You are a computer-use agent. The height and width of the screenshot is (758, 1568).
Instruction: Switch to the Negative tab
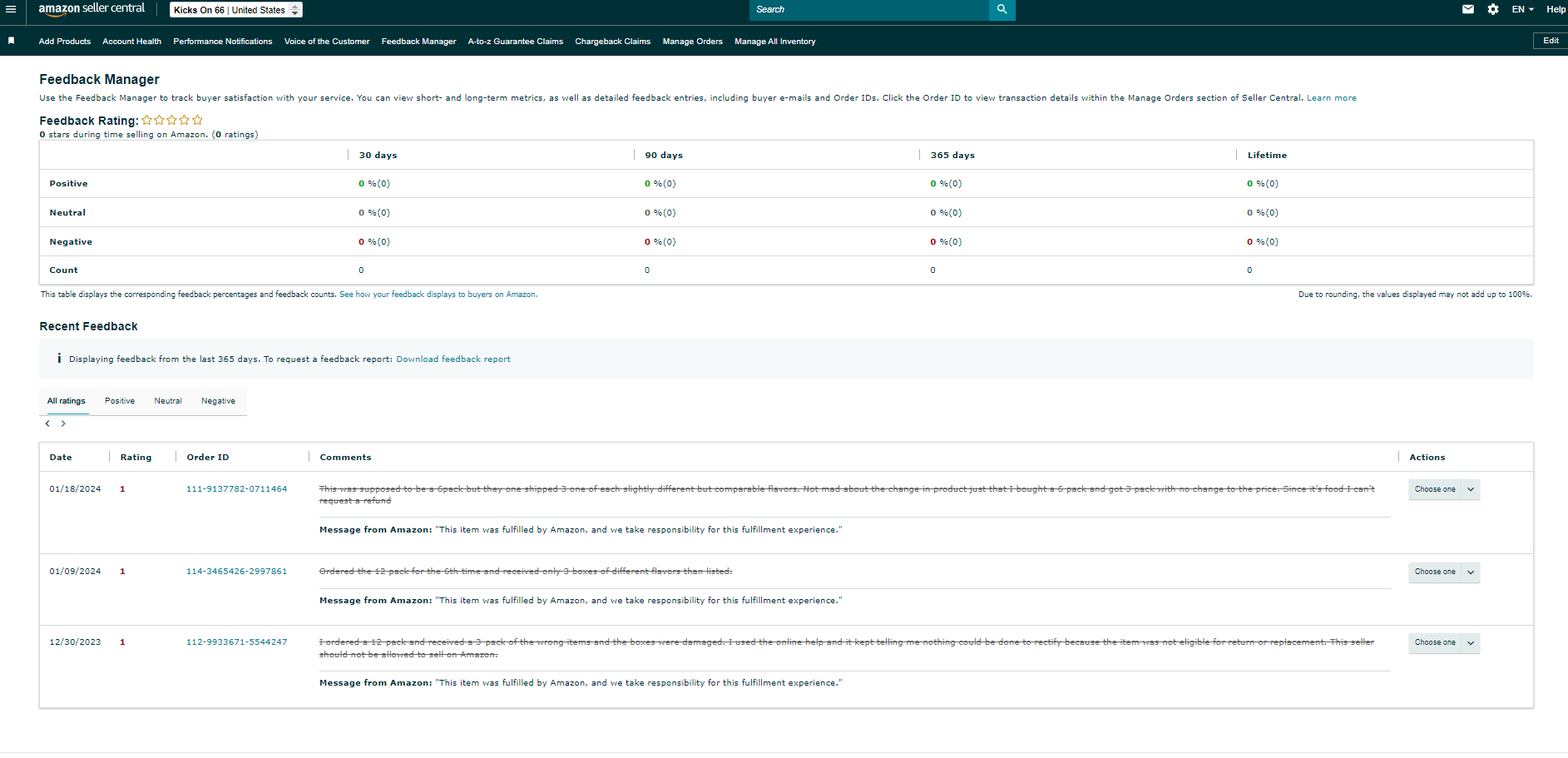tap(218, 401)
